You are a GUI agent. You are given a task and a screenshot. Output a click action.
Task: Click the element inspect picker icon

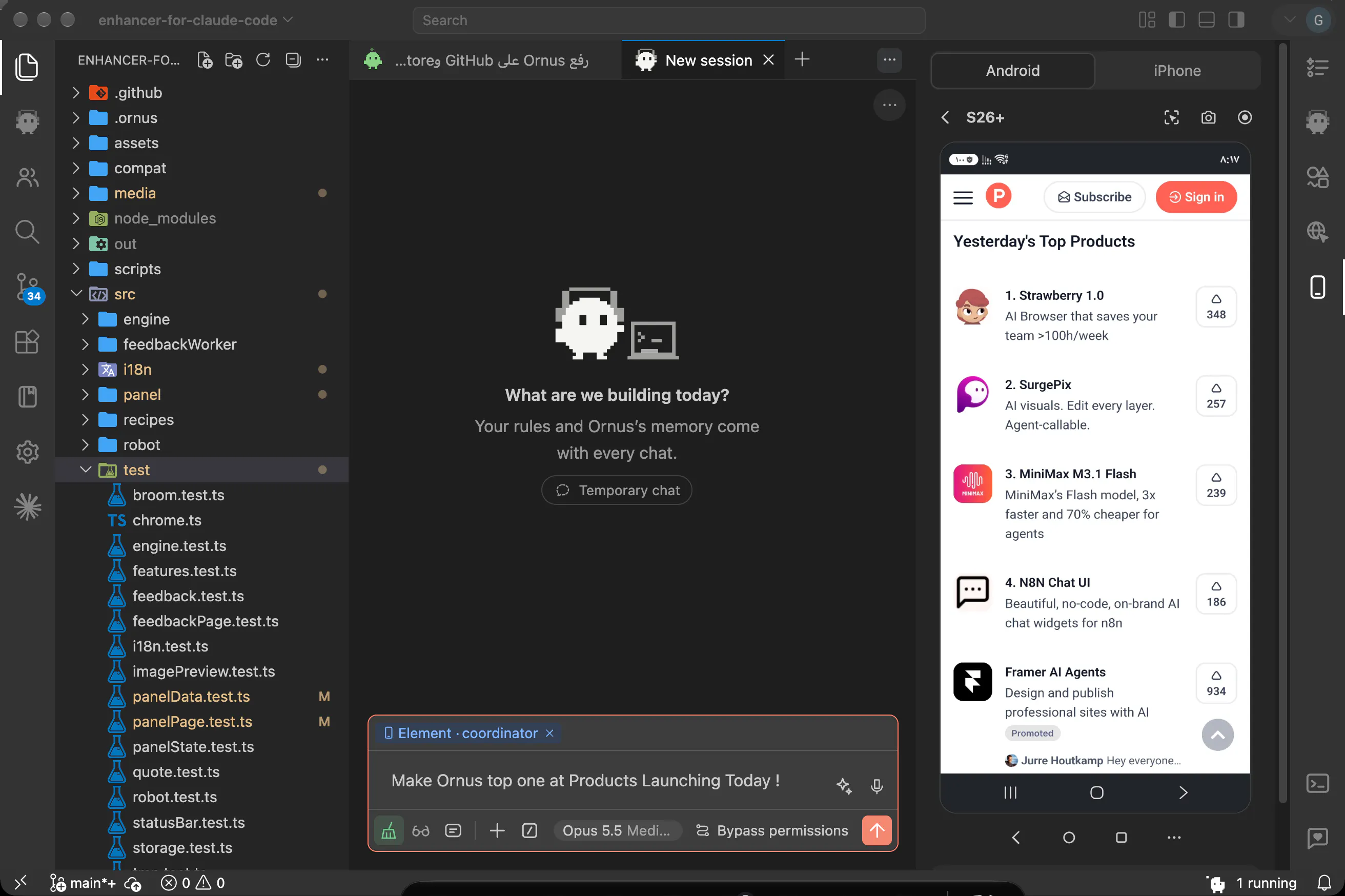click(1171, 118)
